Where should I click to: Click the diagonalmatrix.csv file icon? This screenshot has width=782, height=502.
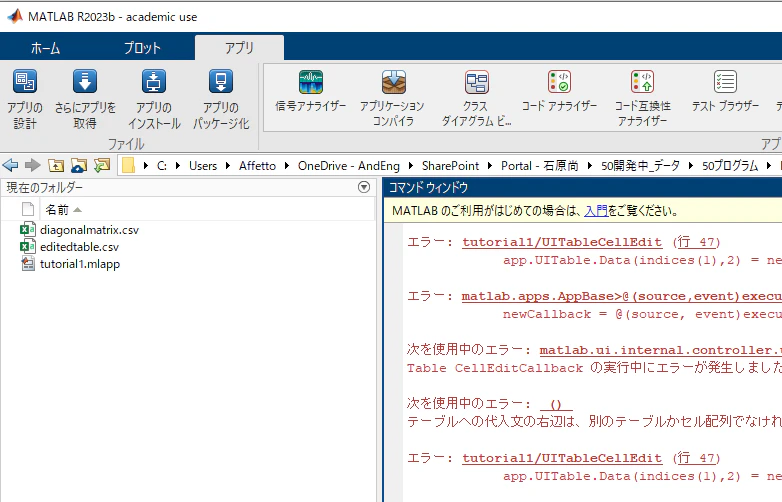27,229
